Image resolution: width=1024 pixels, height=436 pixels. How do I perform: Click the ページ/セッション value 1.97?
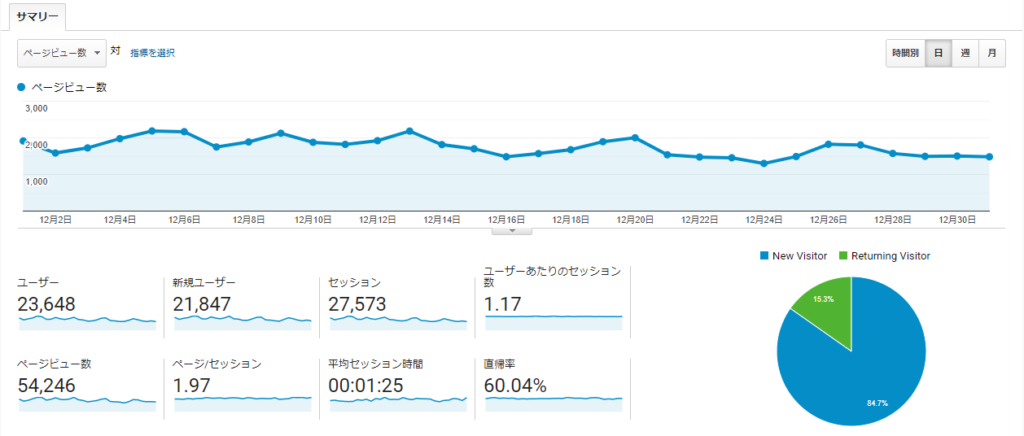coord(189,386)
